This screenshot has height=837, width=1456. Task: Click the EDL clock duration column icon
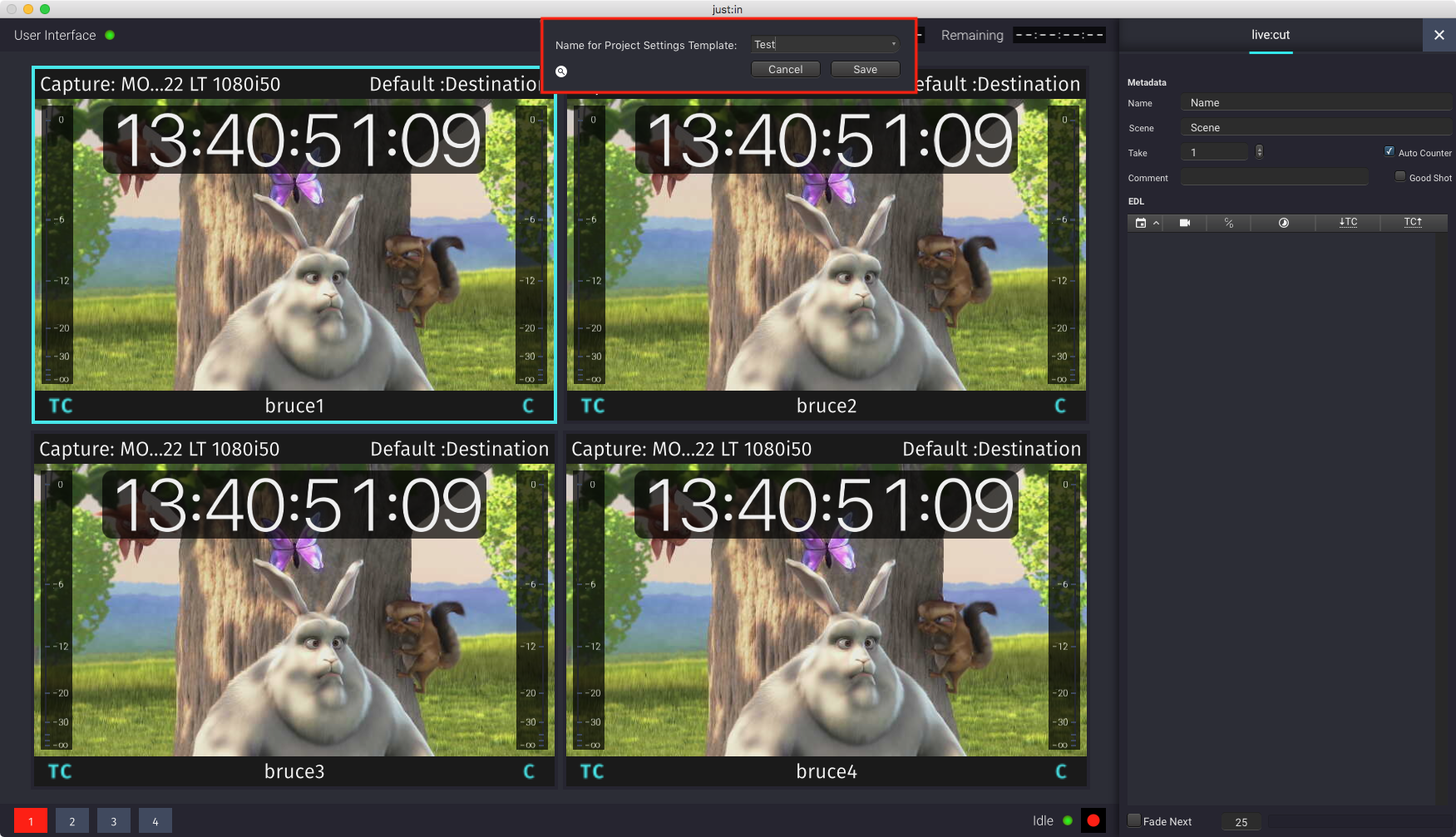[1283, 223]
